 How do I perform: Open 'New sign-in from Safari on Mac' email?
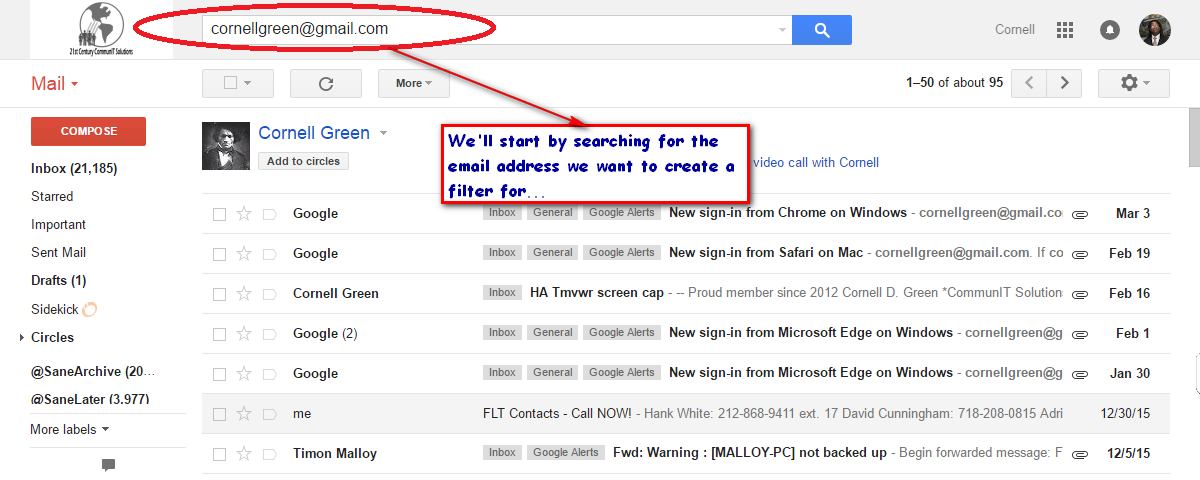[766, 253]
